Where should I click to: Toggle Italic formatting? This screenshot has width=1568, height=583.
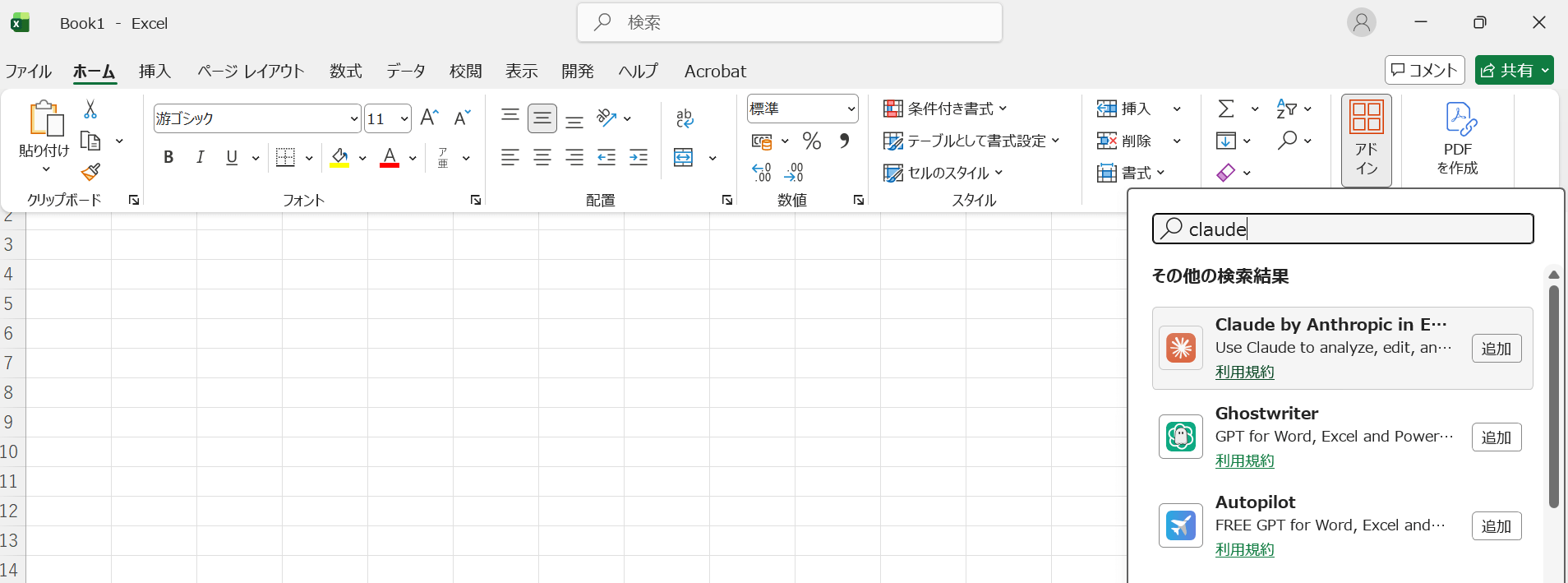(x=200, y=158)
